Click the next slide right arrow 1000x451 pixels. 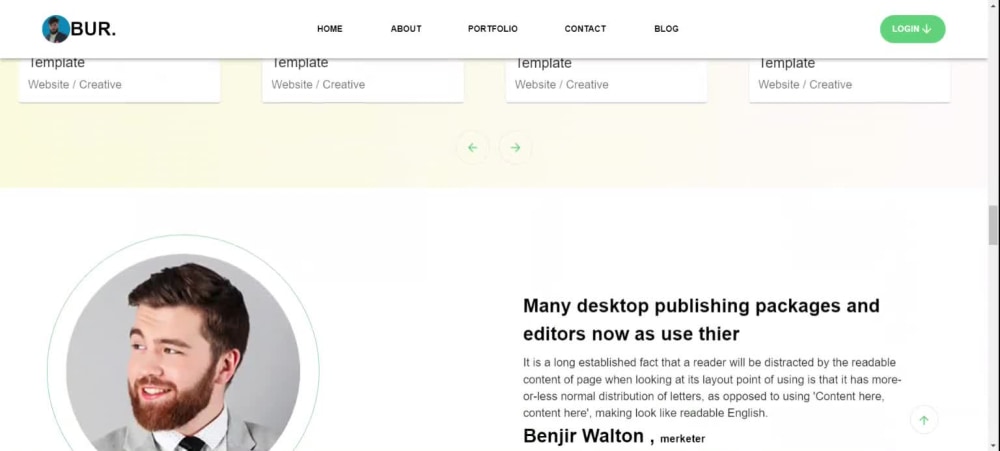point(515,147)
